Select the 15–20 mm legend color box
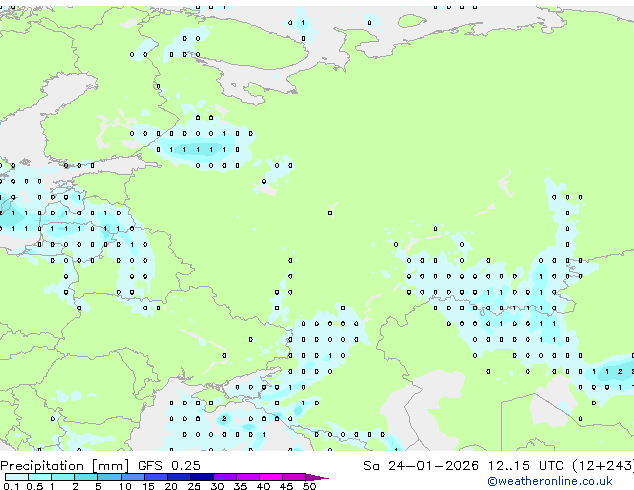Screen dimensions: 634x490 point(155,477)
